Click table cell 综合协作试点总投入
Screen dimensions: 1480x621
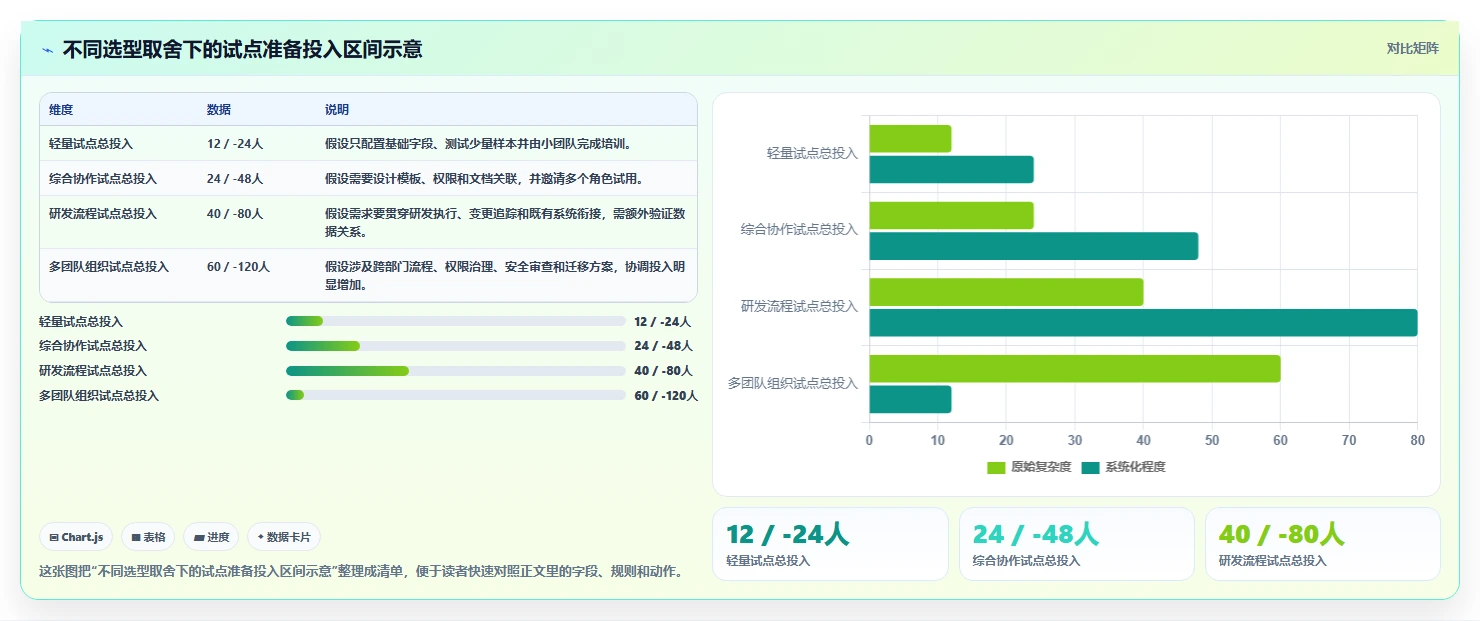point(103,179)
